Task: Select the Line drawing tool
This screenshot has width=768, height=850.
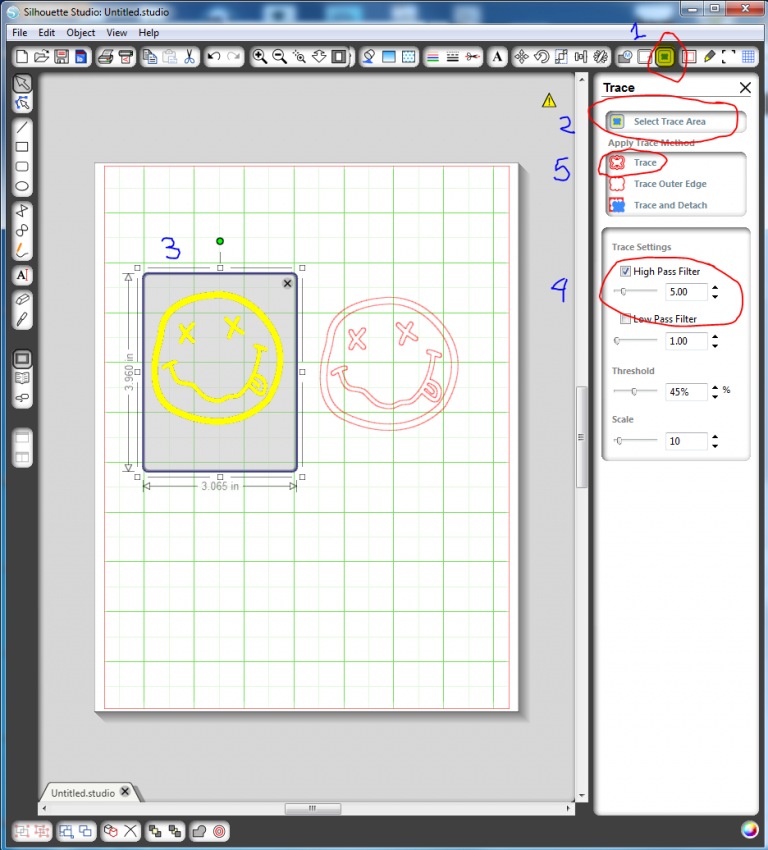Action: pos(22,127)
